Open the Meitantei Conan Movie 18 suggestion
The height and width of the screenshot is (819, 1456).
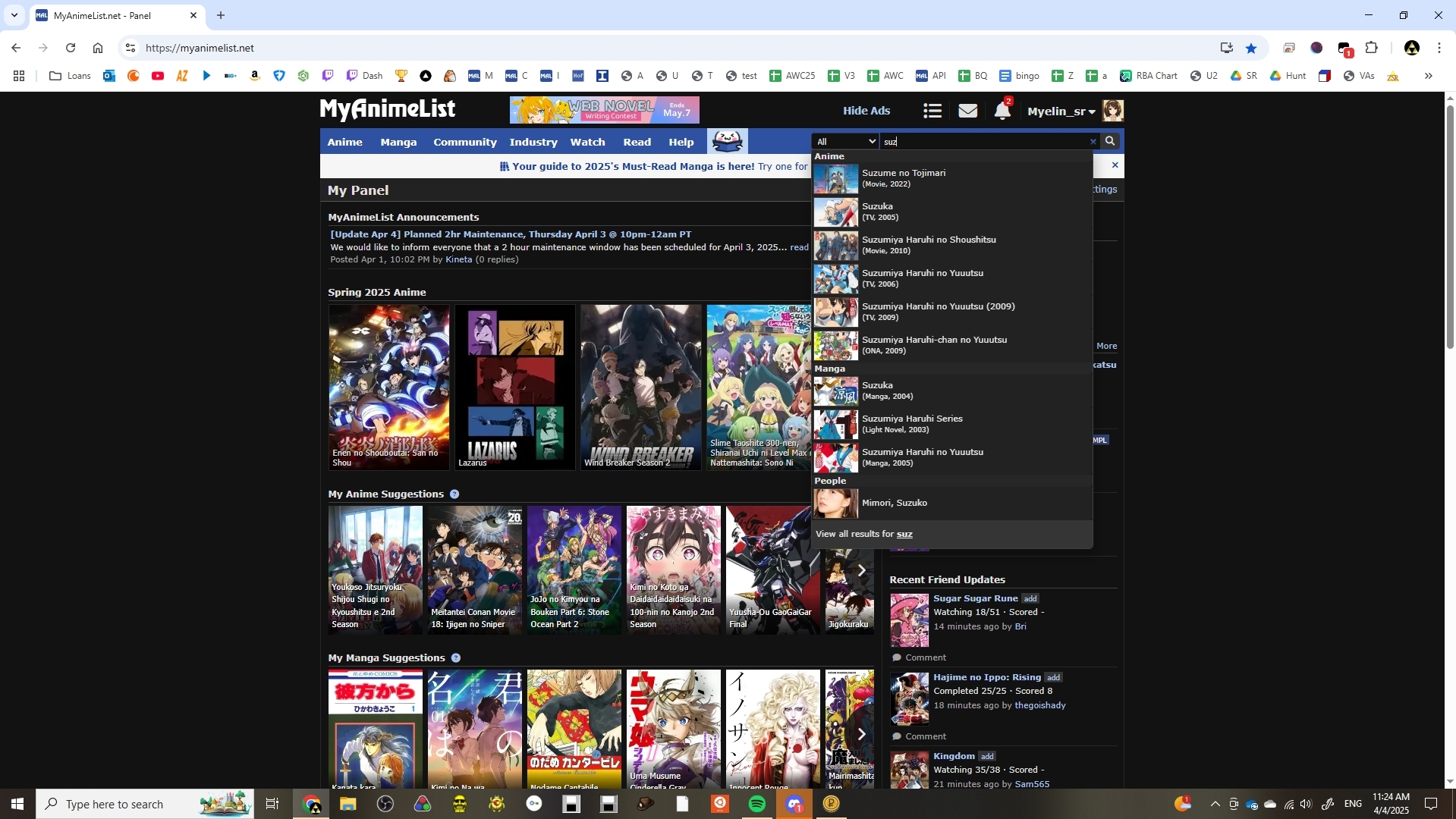click(475, 570)
